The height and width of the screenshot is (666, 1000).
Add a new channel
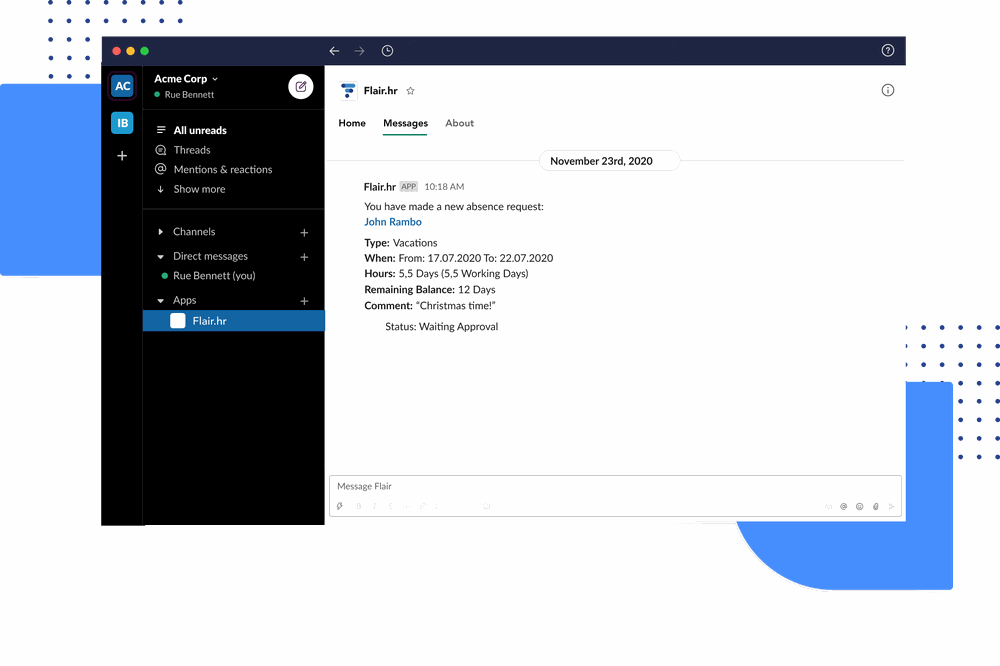click(304, 233)
